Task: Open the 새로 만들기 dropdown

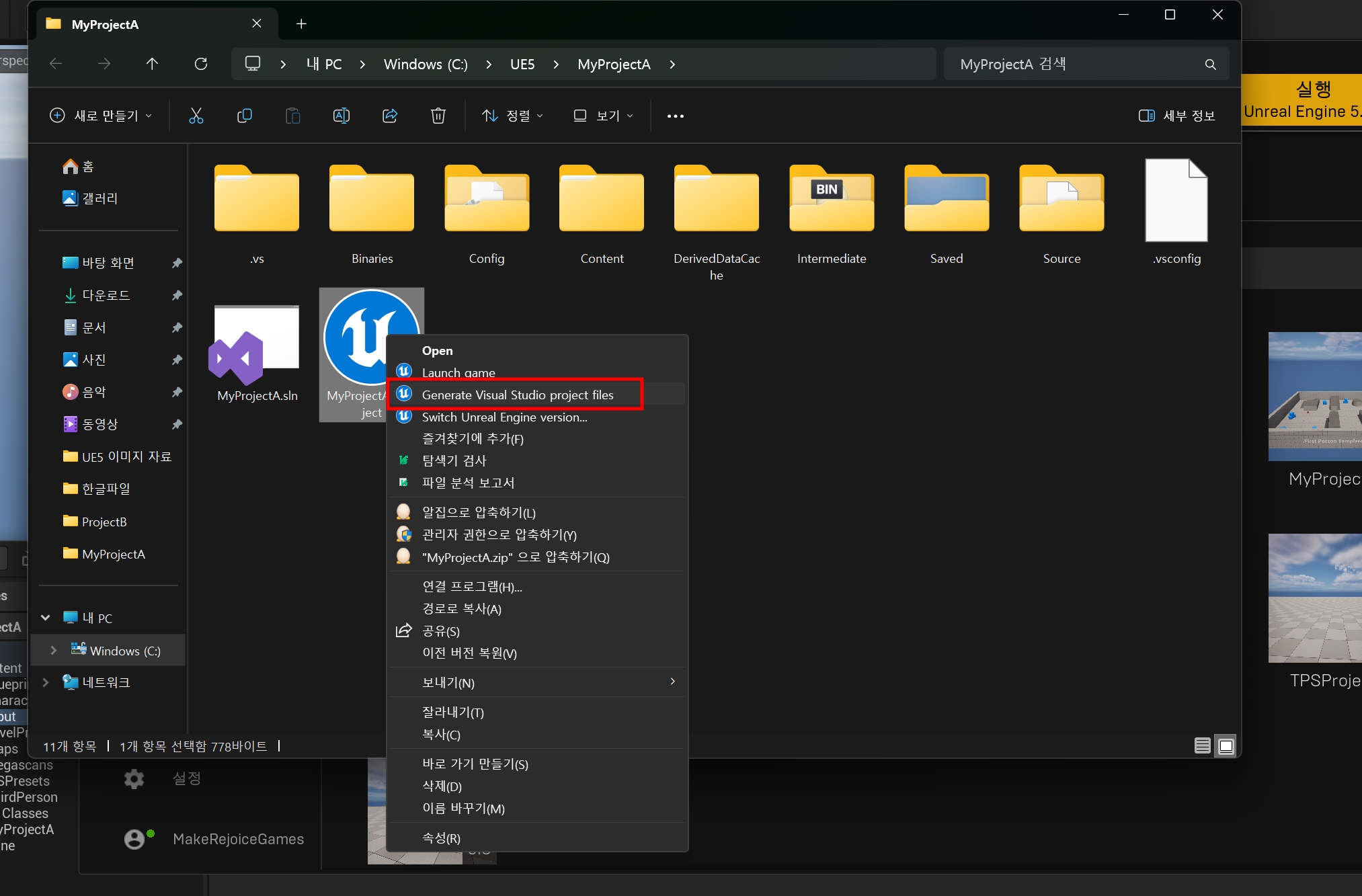Action: pyautogui.click(x=101, y=116)
